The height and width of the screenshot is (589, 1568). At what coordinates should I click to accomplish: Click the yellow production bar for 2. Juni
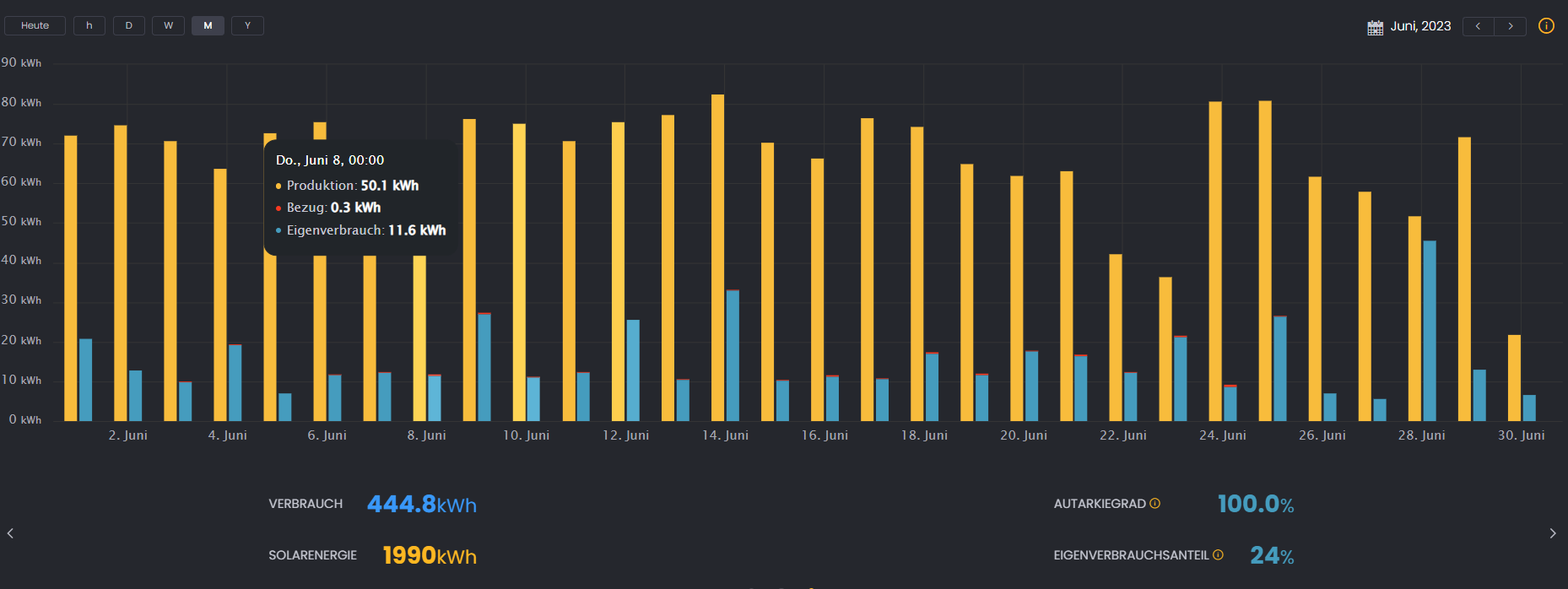pyautogui.click(x=121, y=273)
